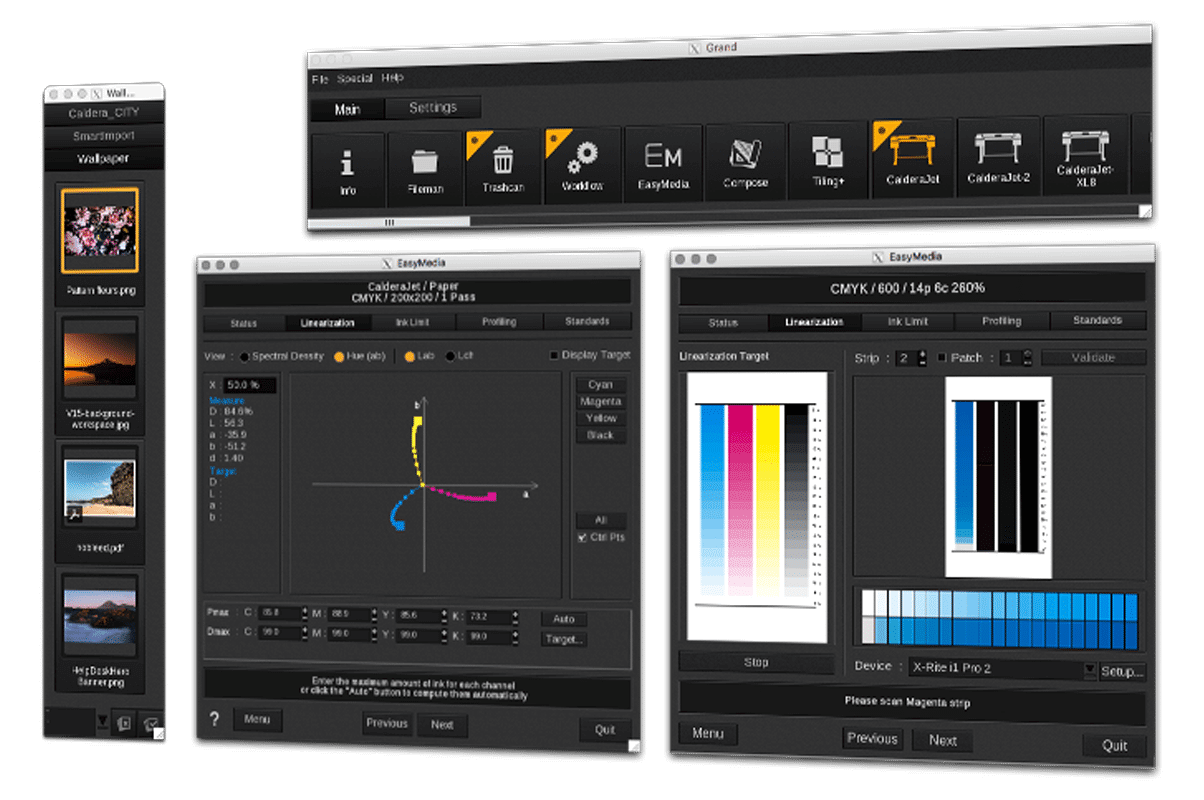Increase the Strip number stepper
The image size is (1204, 800).
922,353
